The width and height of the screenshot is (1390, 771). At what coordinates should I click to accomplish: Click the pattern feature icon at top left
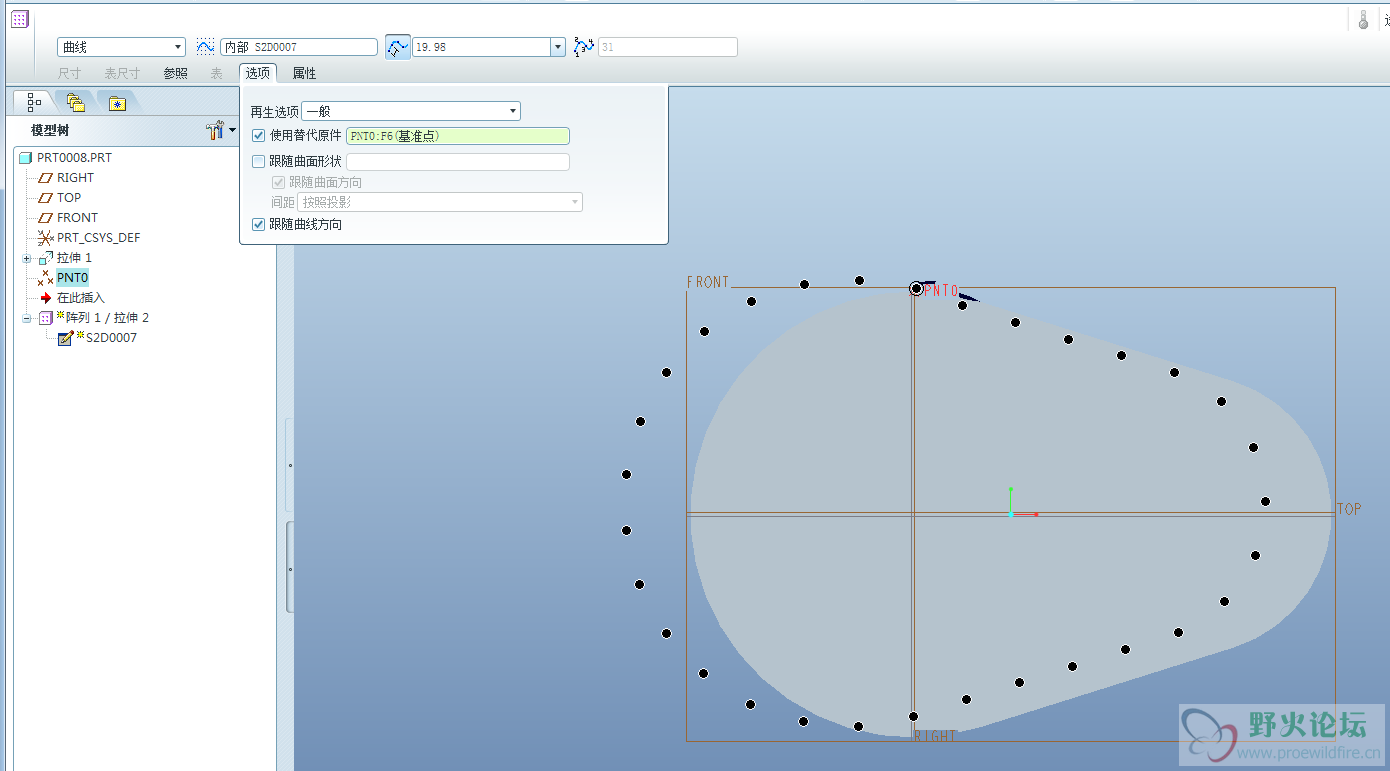coord(20,19)
